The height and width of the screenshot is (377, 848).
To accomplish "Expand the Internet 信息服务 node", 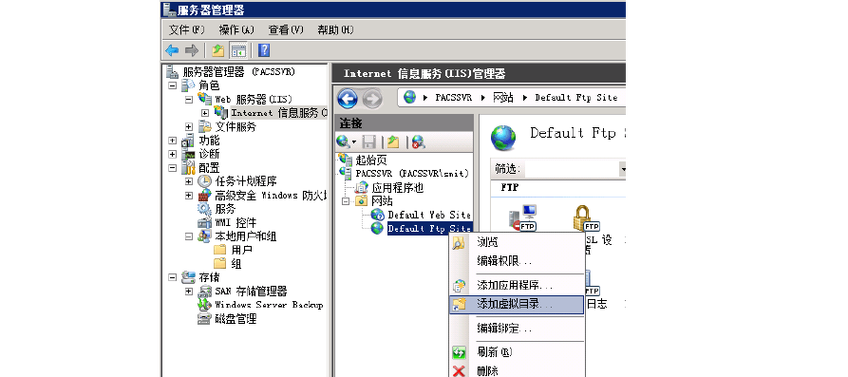I will [205, 113].
